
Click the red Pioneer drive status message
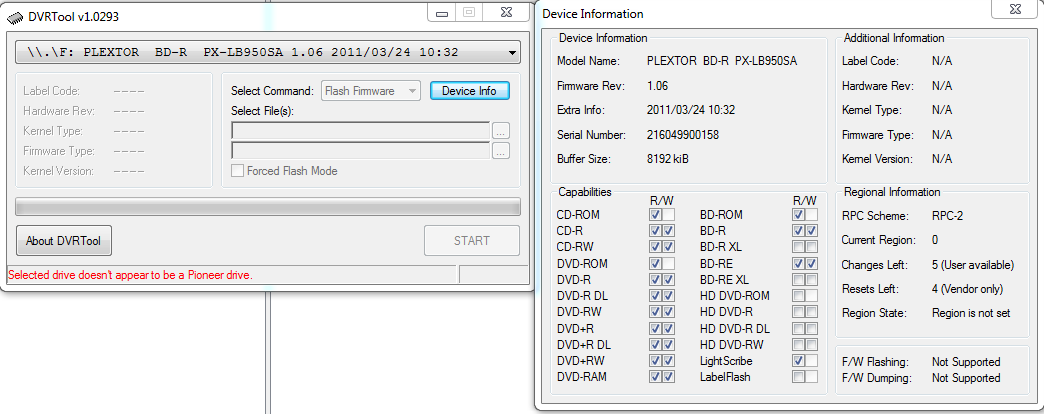[x=130, y=274]
